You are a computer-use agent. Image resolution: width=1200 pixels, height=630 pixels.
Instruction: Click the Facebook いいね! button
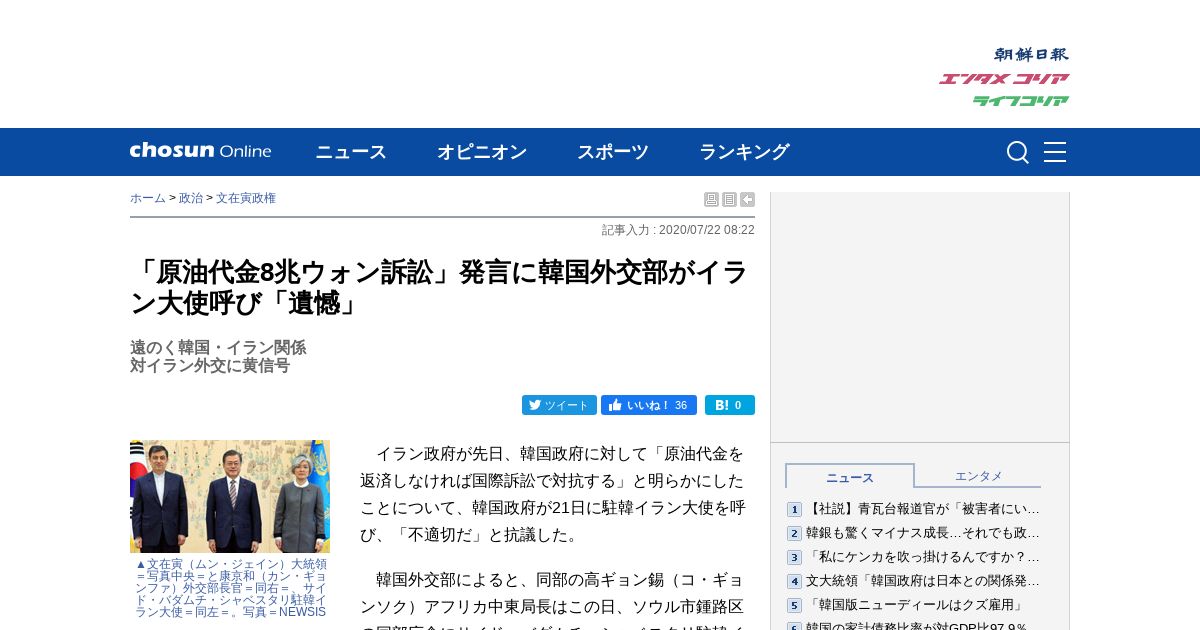[x=649, y=405]
